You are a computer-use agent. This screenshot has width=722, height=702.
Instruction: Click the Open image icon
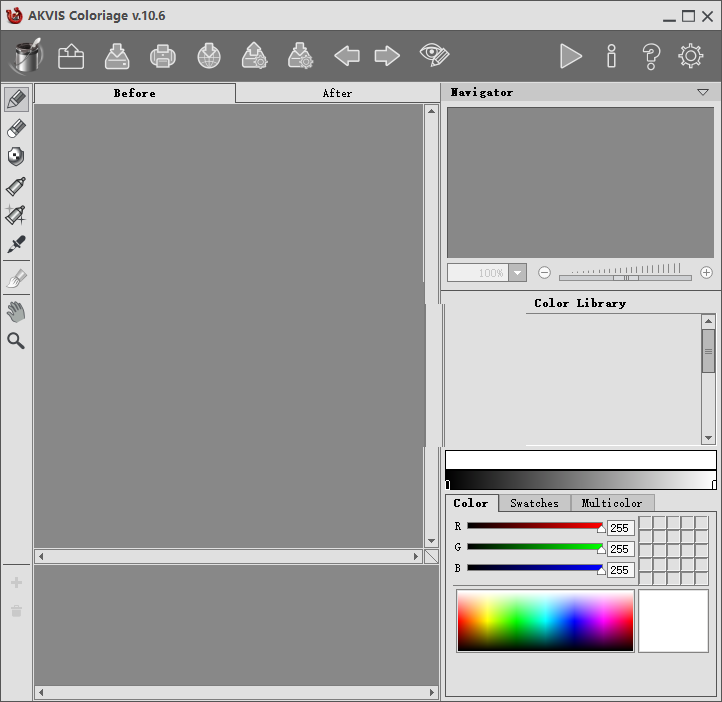click(71, 56)
